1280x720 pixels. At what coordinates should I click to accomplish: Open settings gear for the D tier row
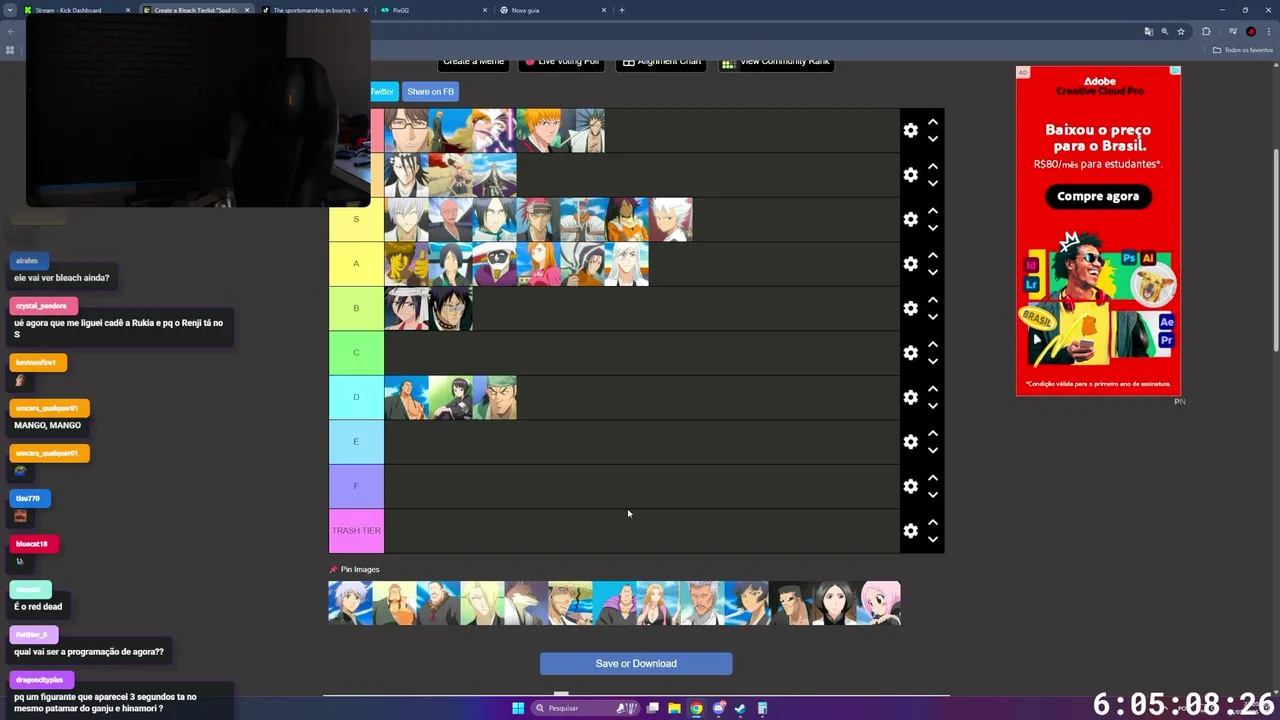910,397
